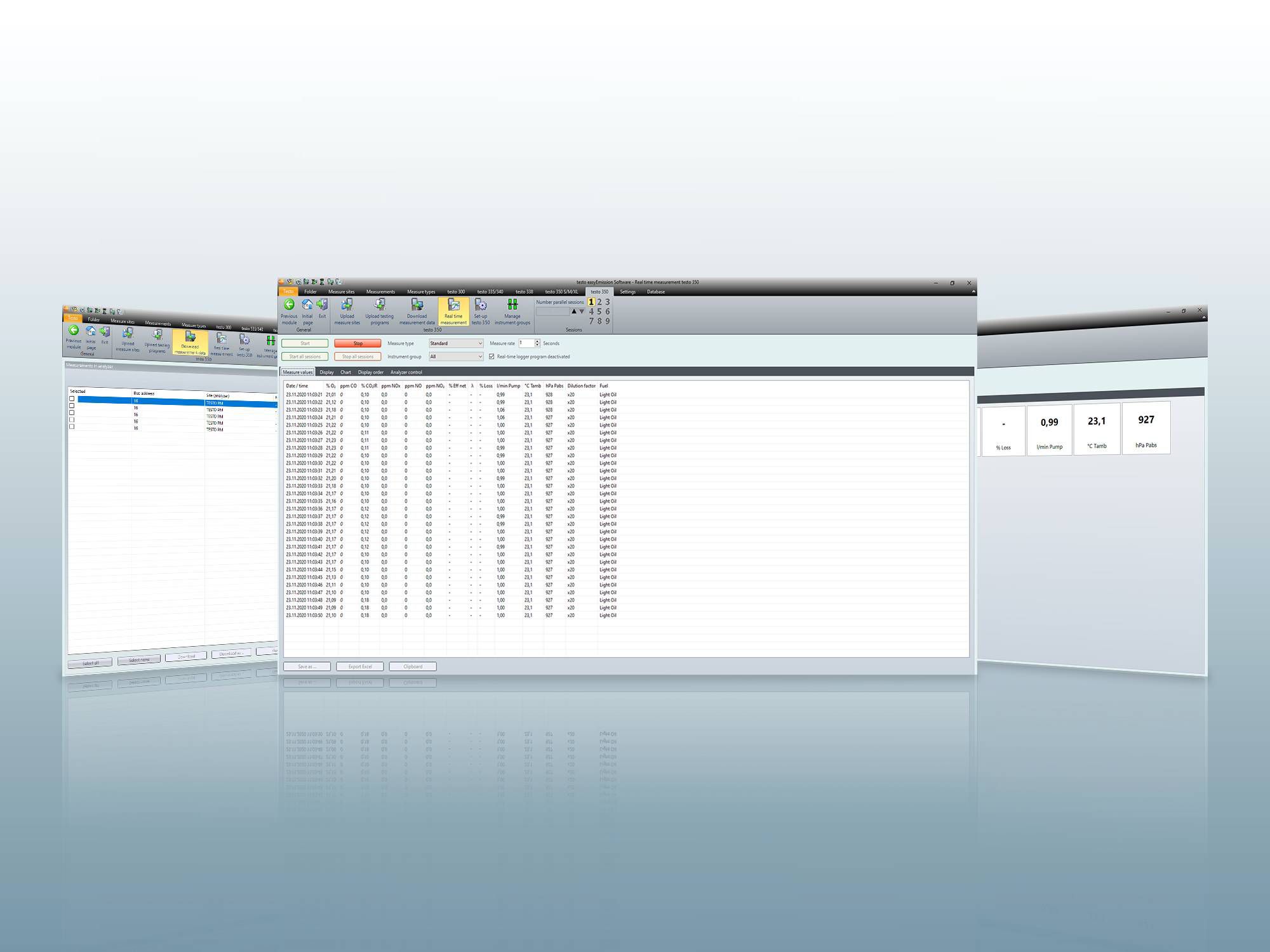Click the Download measurement data icon
Screen dimensions: 1270x952
coord(421,311)
